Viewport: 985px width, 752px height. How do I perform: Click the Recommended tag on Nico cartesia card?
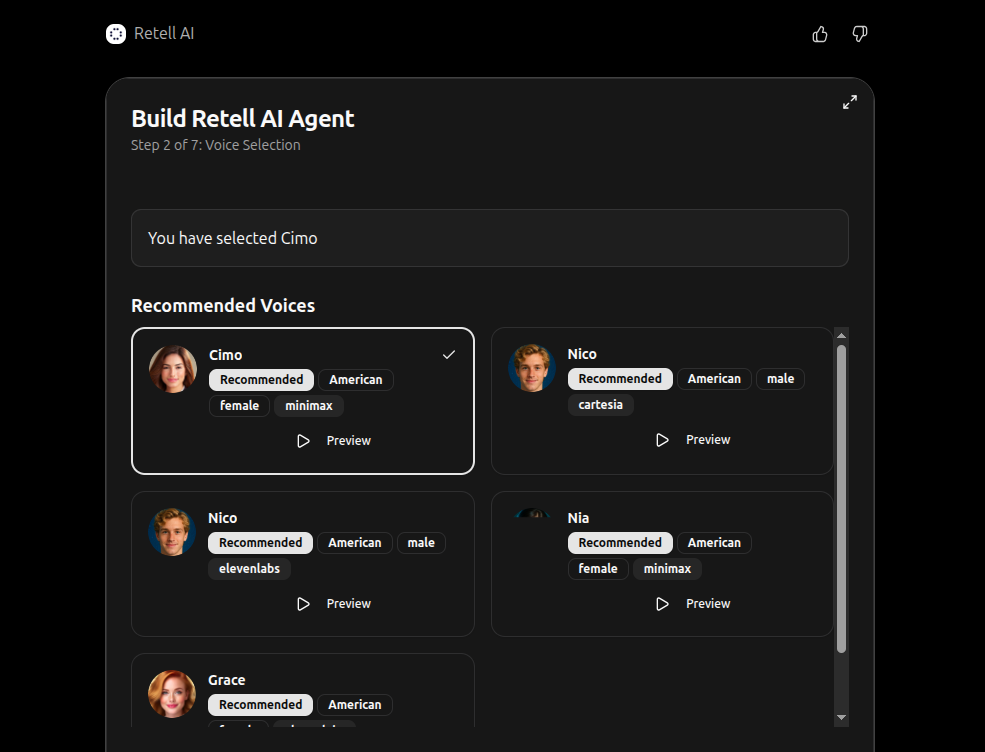(x=620, y=379)
